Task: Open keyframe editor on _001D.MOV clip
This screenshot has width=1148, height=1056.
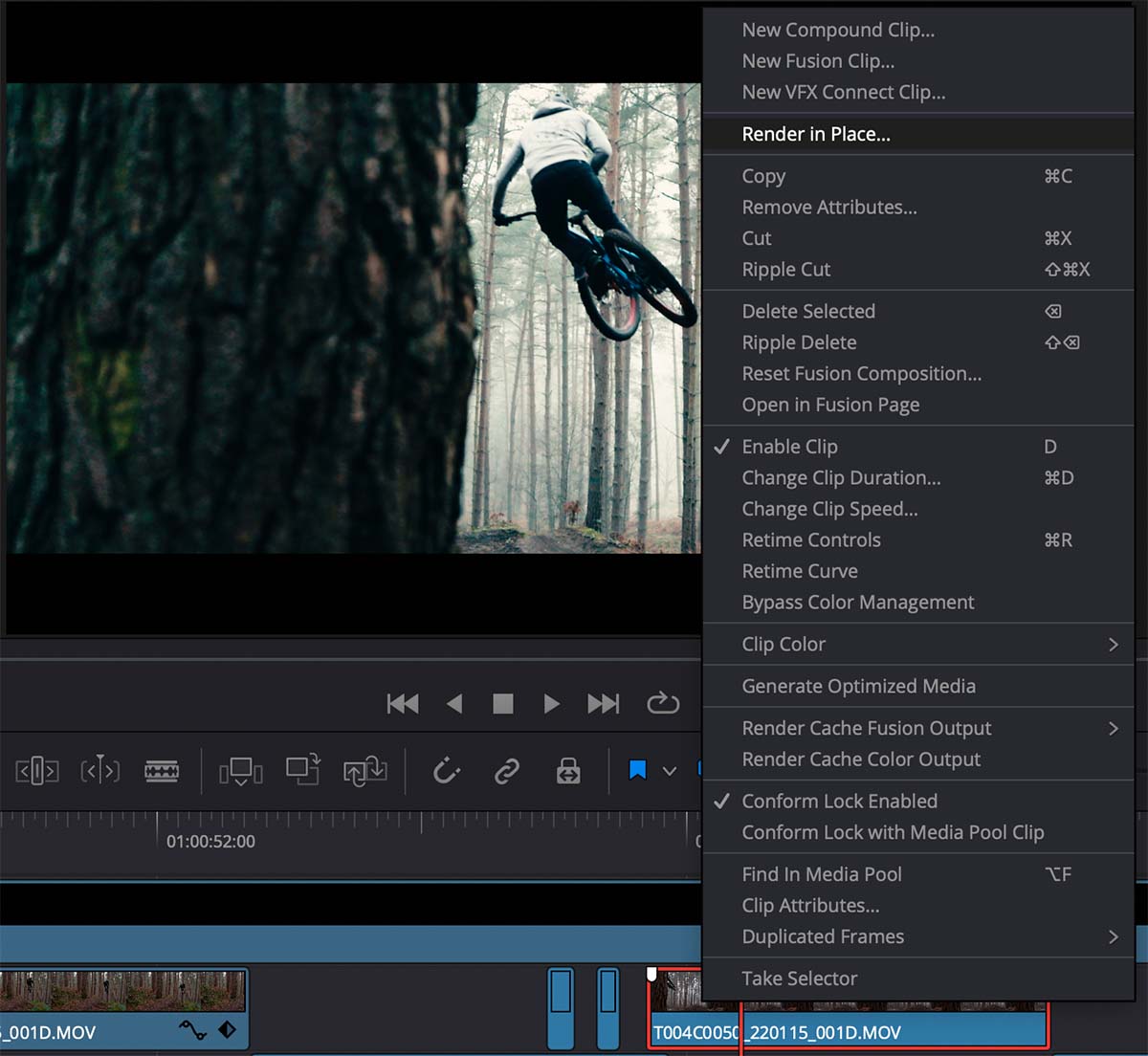Action: (228, 1030)
